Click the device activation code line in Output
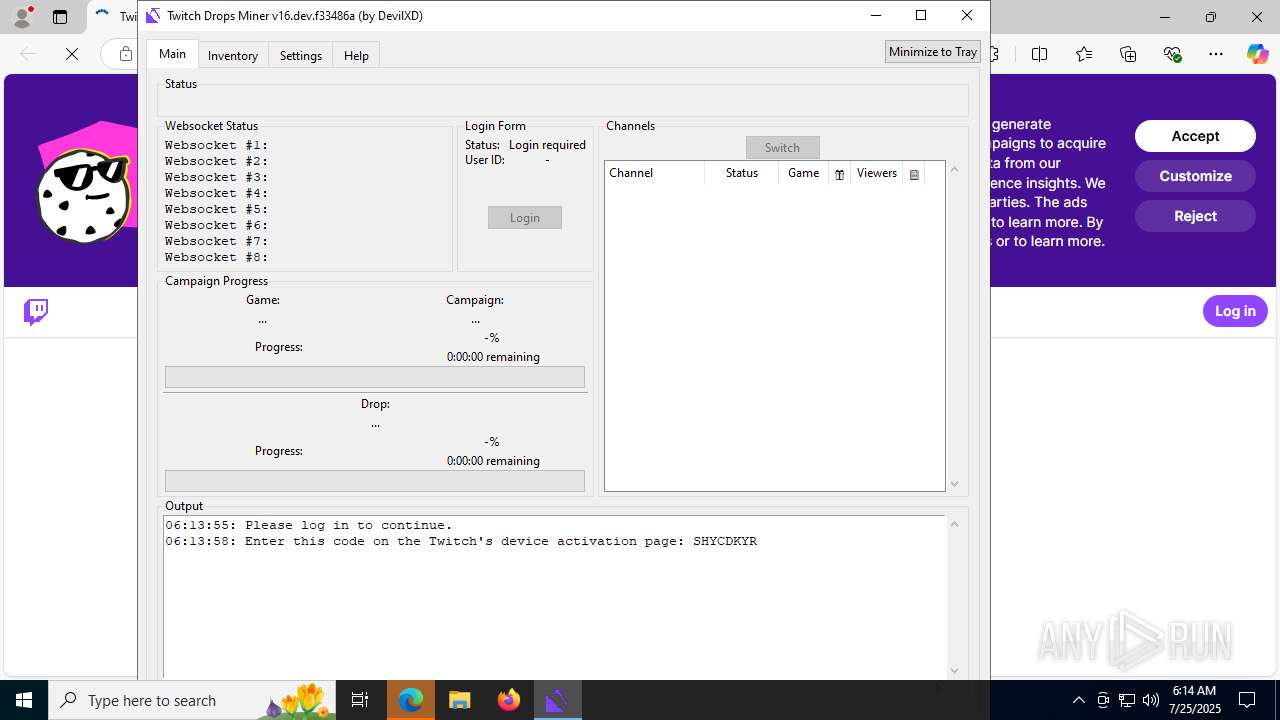This screenshot has width=1280, height=720. coord(461,541)
